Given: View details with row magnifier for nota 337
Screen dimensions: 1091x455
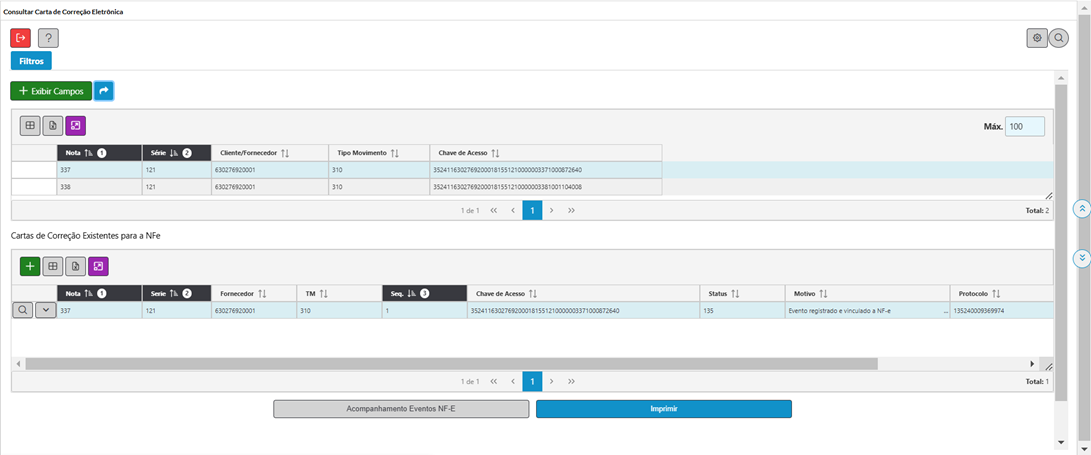Looking at the screenshot, I should point(22,310).
